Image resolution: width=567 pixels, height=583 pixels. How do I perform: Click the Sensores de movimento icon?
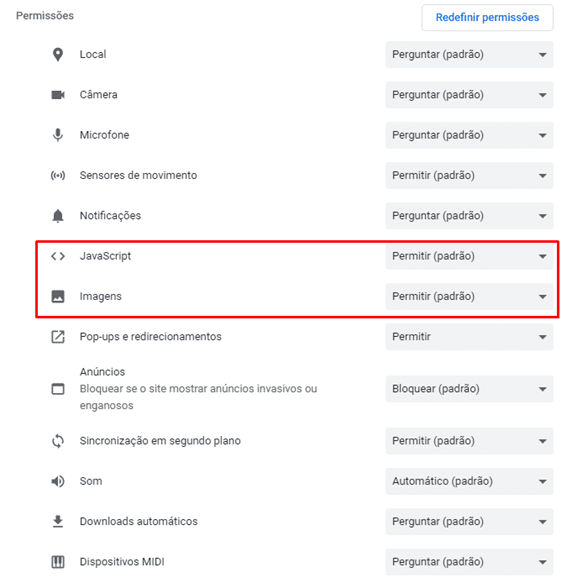click(x=58, y=175)
